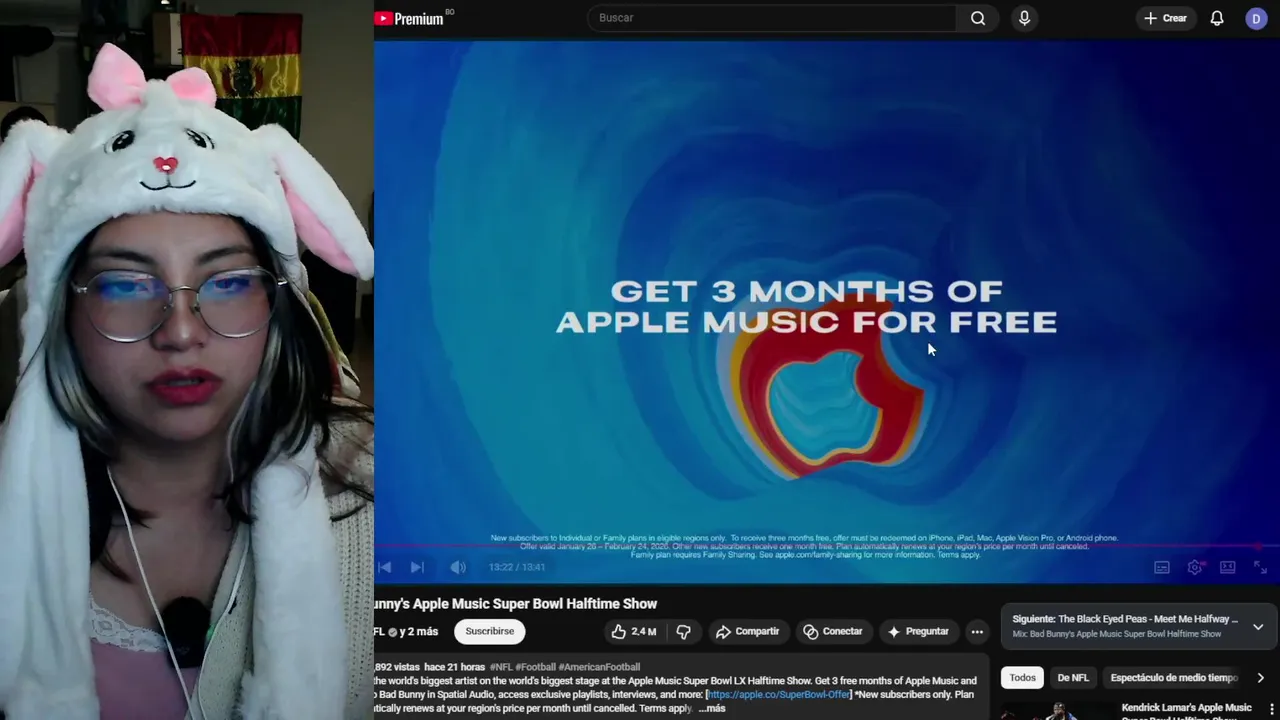
Task: Open Kendrick Lamar's Apple Music video suggestion
Action: [1186, 711]
